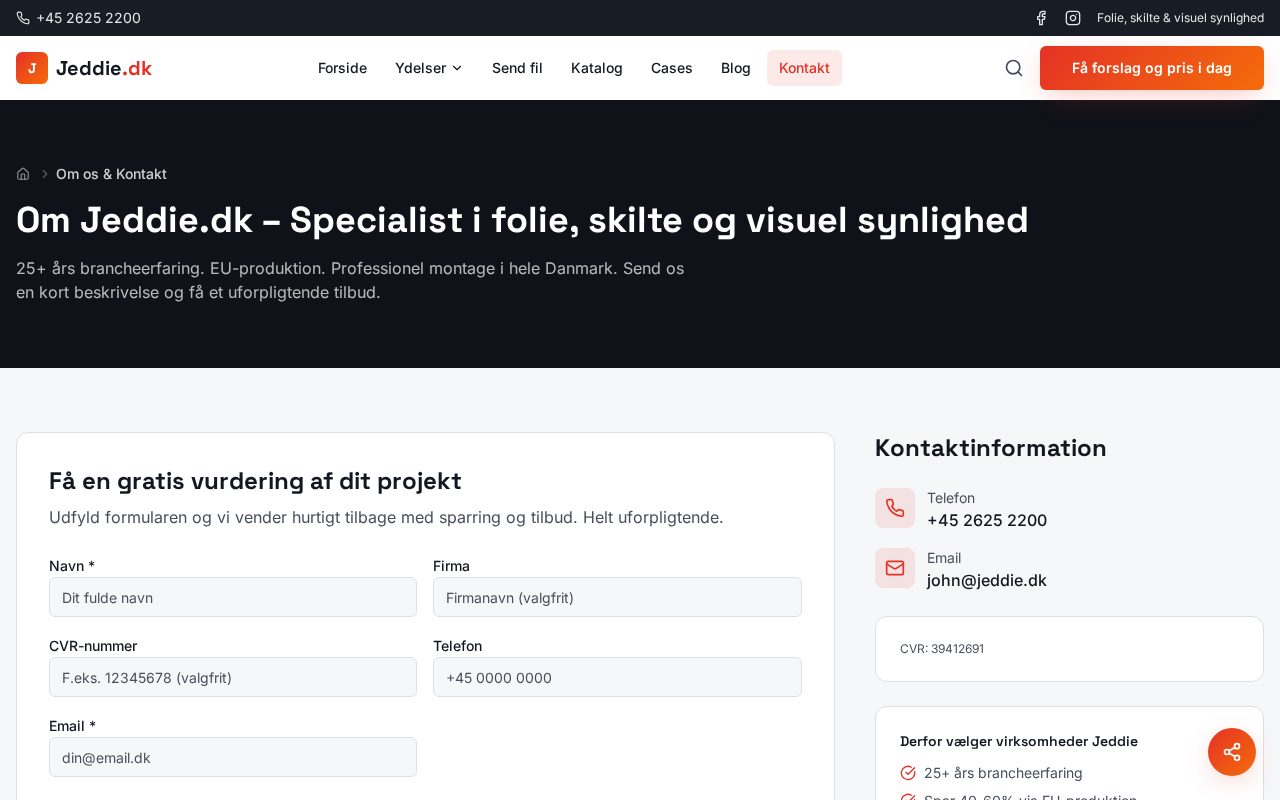Focus the Navn input field
This screenshot has height=800, width=1280.
[233, 597]
